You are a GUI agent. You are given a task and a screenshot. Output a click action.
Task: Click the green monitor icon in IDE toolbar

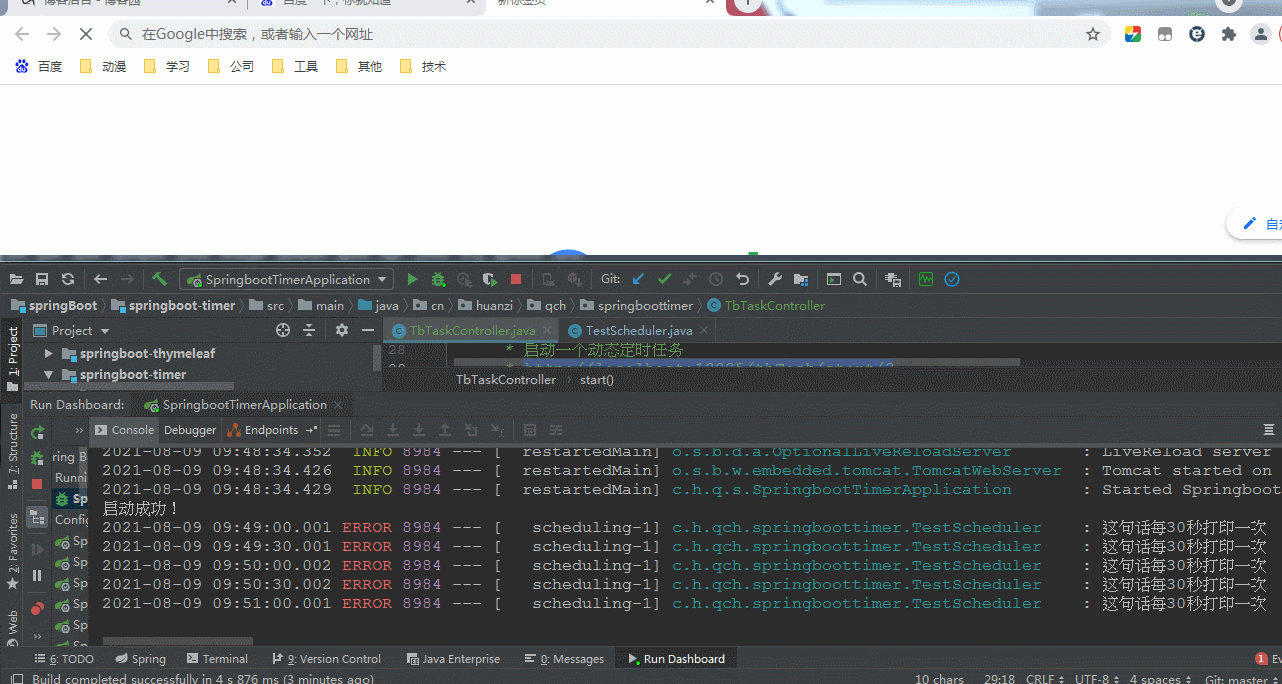click(x=926, y=280)
